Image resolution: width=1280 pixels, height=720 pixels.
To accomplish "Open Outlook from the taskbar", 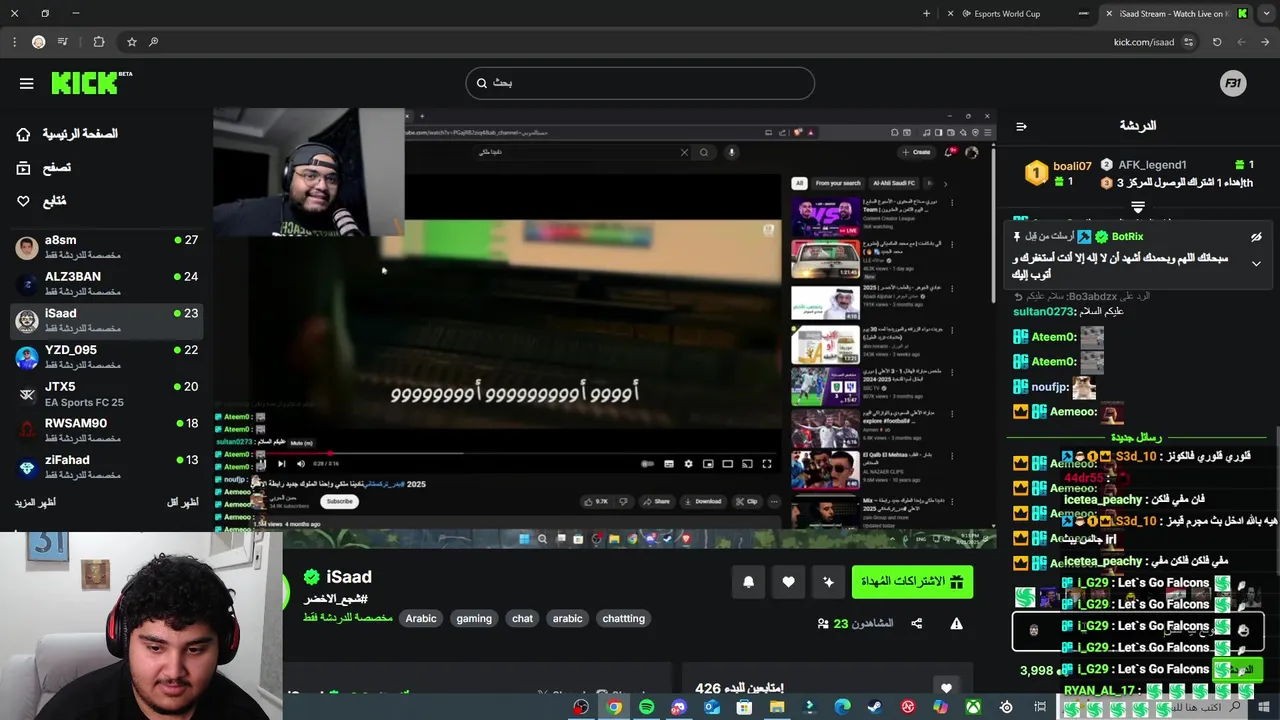I will tap(712, 707).
